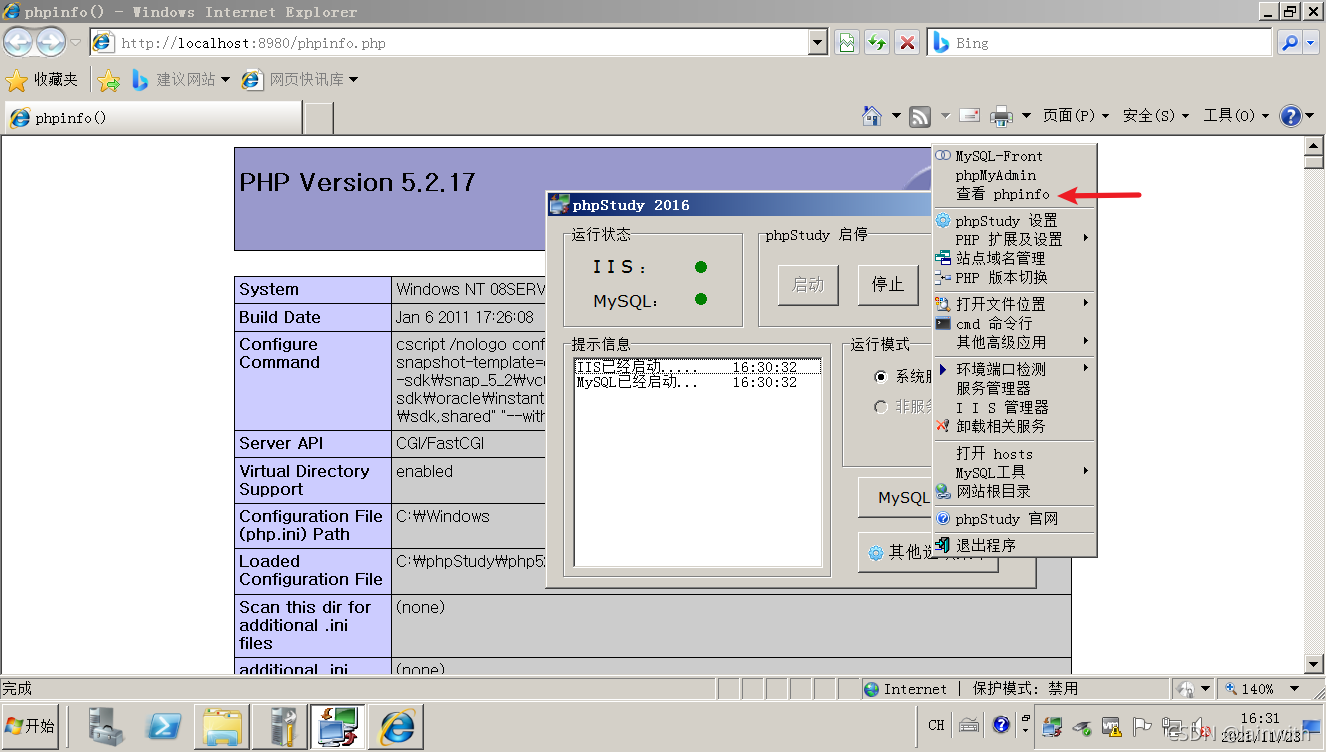Screen dimensions: 1326x752
Task: Open the 安全(S) menu
Action: (x=1156, y=116)
